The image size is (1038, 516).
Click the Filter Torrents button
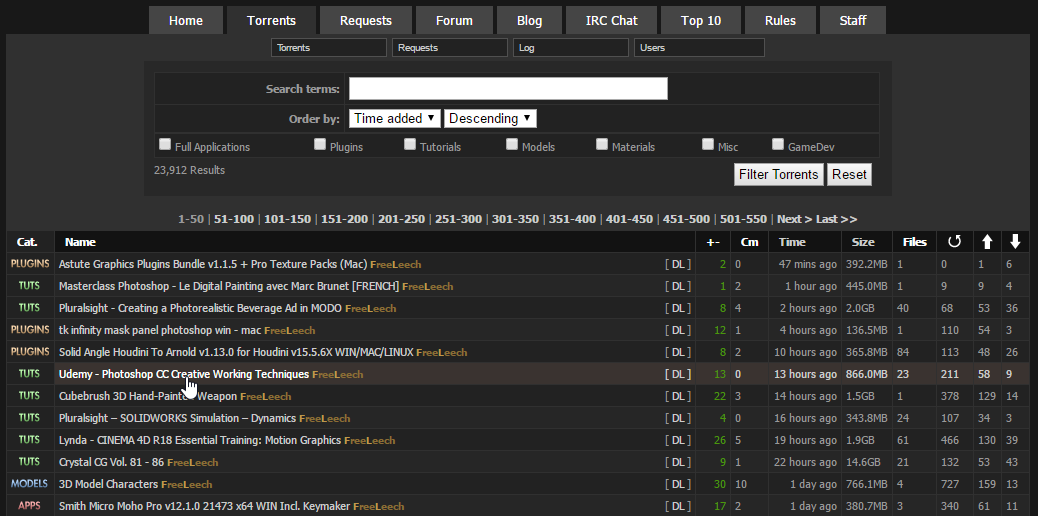778,175
